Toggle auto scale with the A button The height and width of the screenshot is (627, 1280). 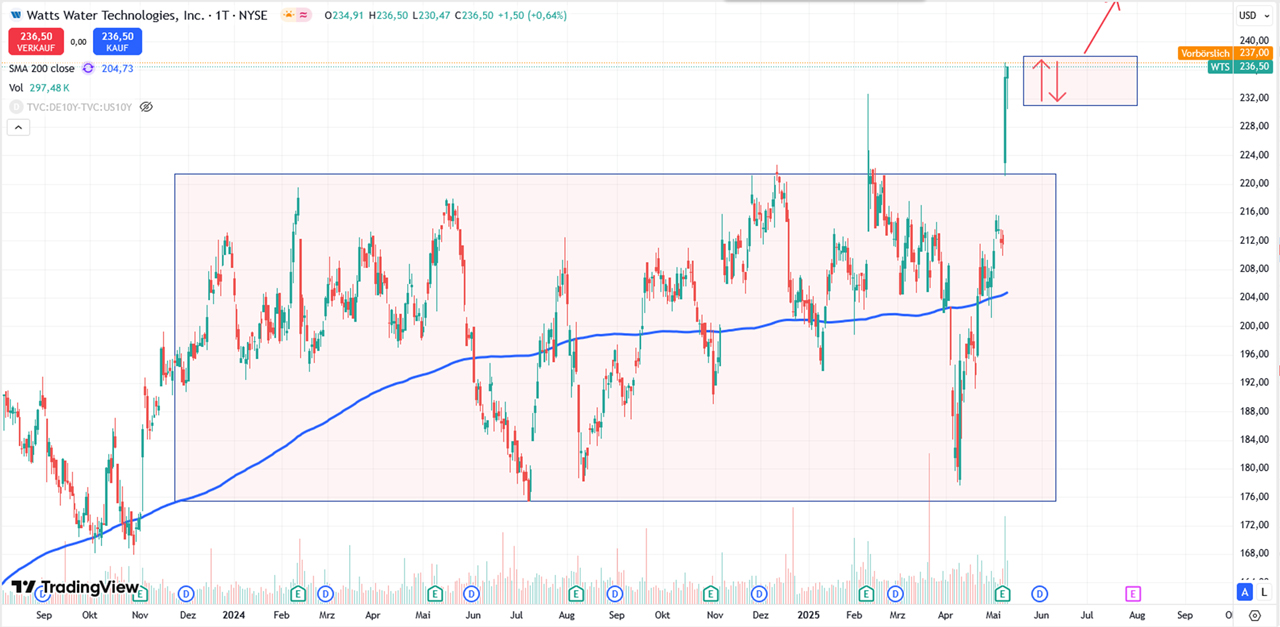[1245, 592]
